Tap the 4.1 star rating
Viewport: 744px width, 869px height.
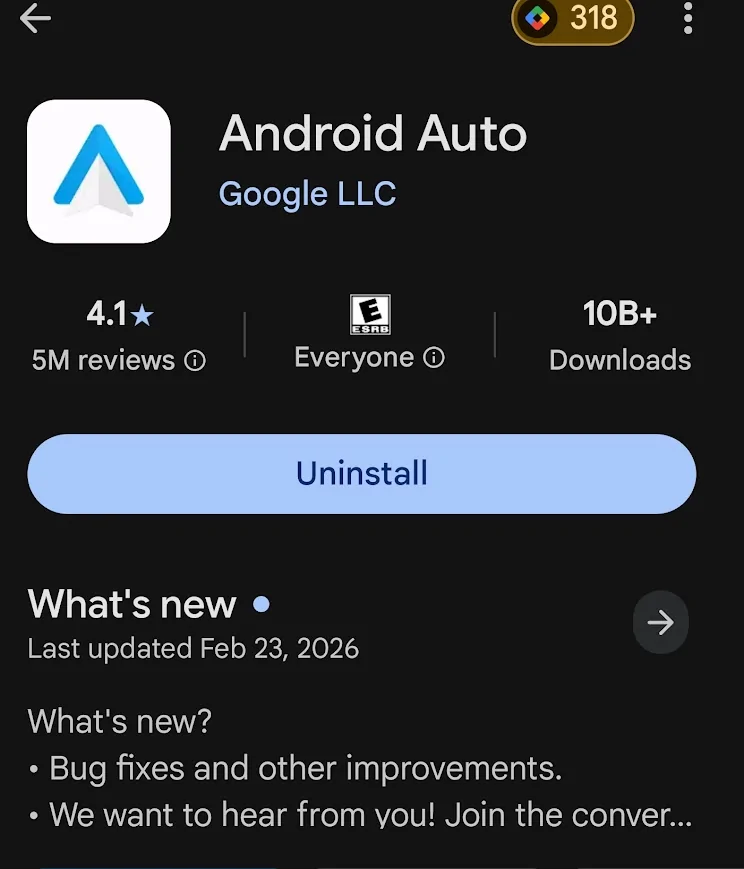point(120,315)
